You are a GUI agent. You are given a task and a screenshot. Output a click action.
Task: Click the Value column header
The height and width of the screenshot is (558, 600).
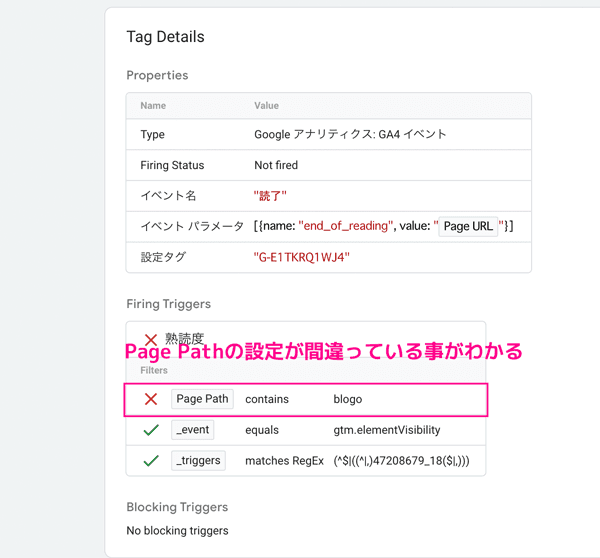pyautogui.click(x=267, y=106)
